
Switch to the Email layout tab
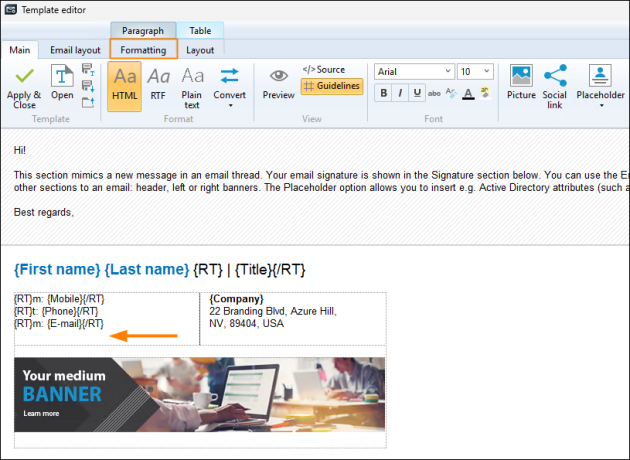(x=75, y=50)
